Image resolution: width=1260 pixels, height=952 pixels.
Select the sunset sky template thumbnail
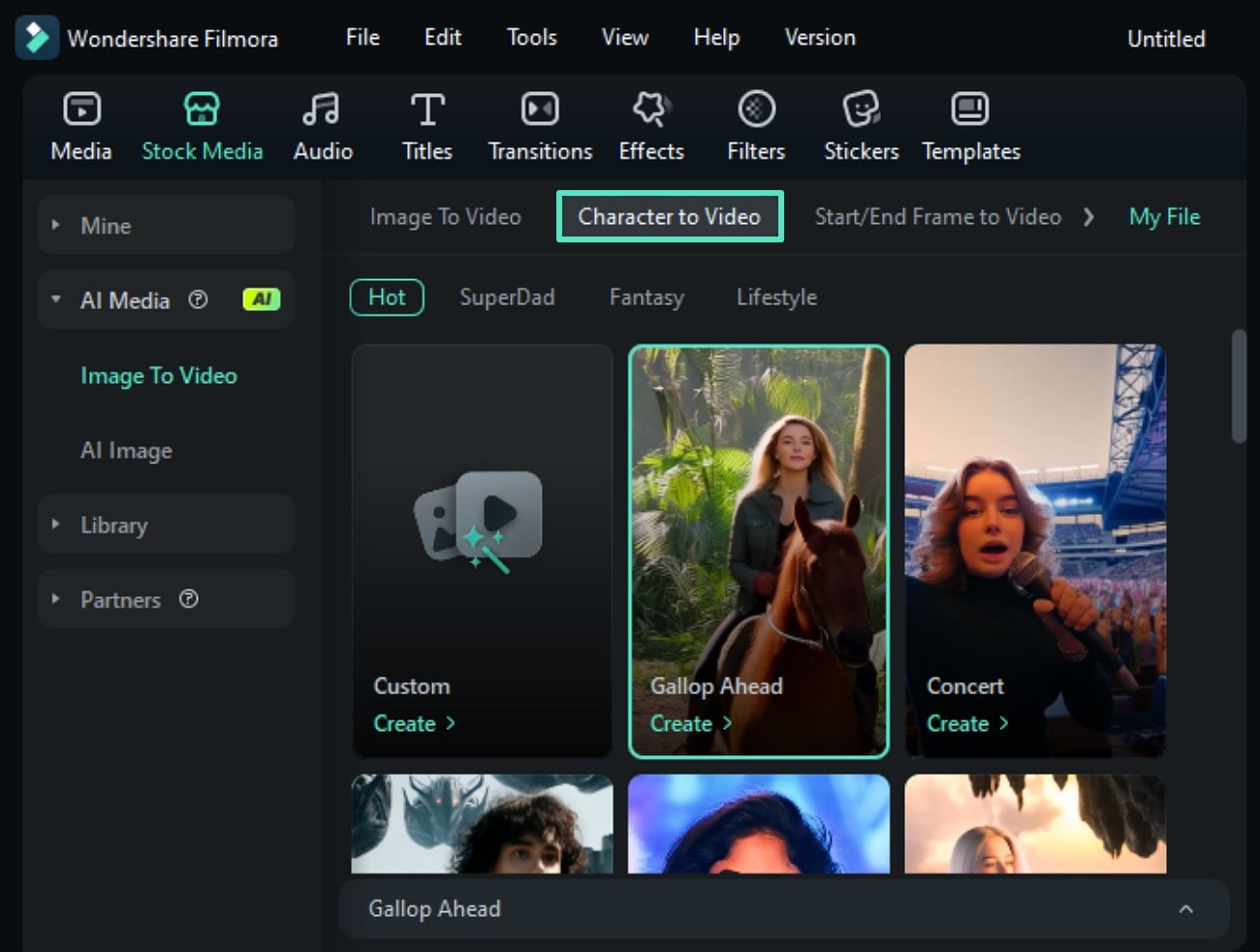point(1035,823)
